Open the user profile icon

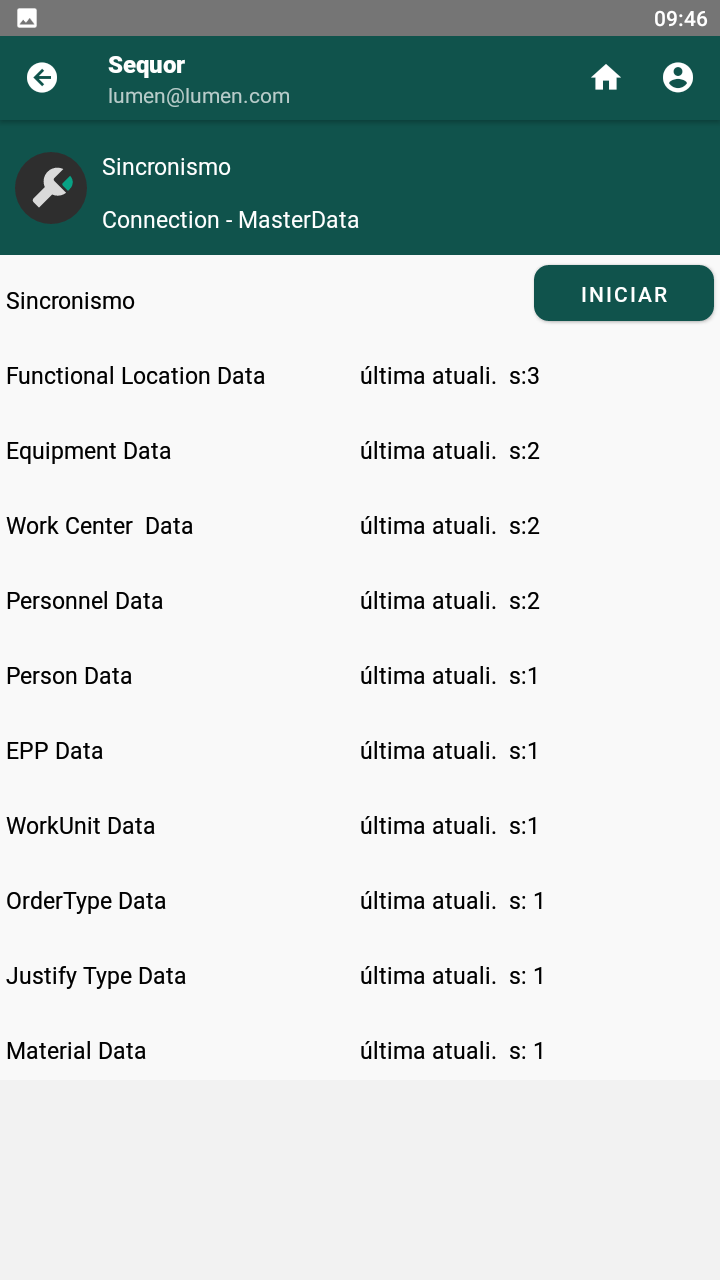pos(678,78)
